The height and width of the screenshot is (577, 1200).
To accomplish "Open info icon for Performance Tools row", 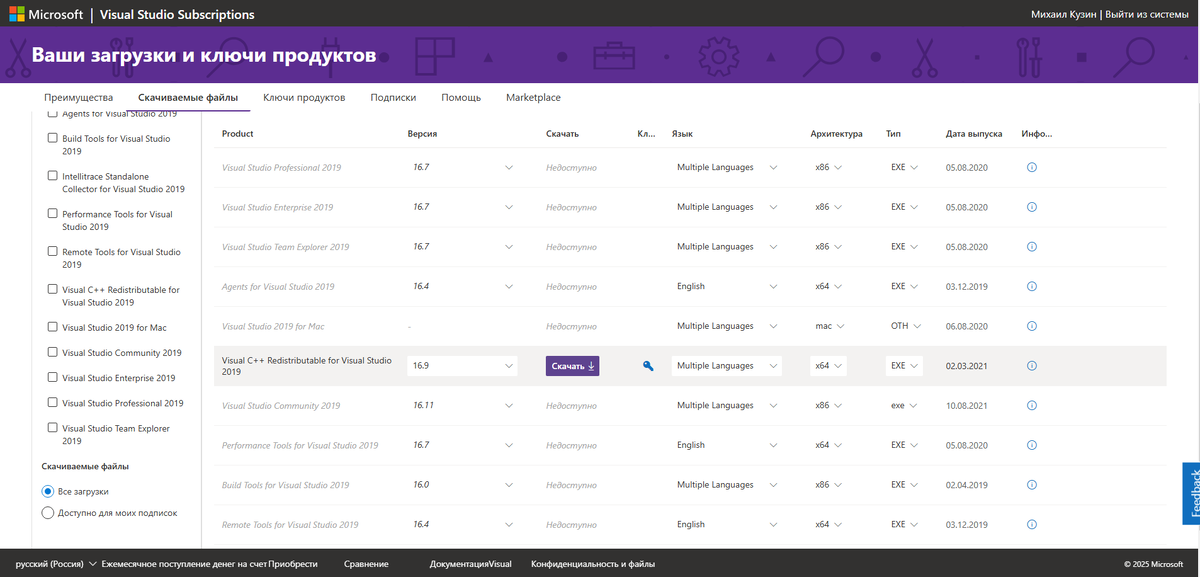I will (1032, 445).
